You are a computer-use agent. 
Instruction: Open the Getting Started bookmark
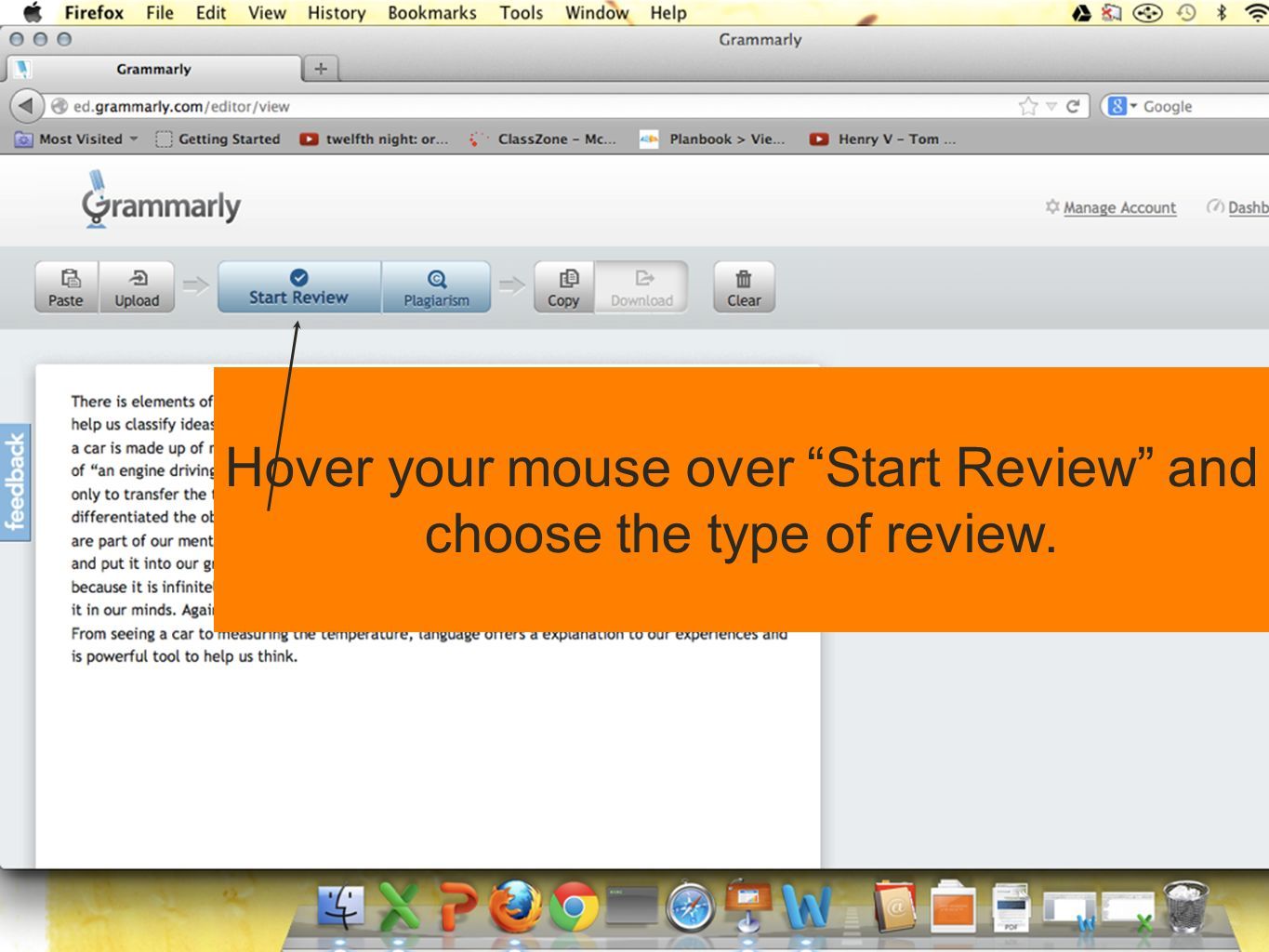(x=218, y=139)
